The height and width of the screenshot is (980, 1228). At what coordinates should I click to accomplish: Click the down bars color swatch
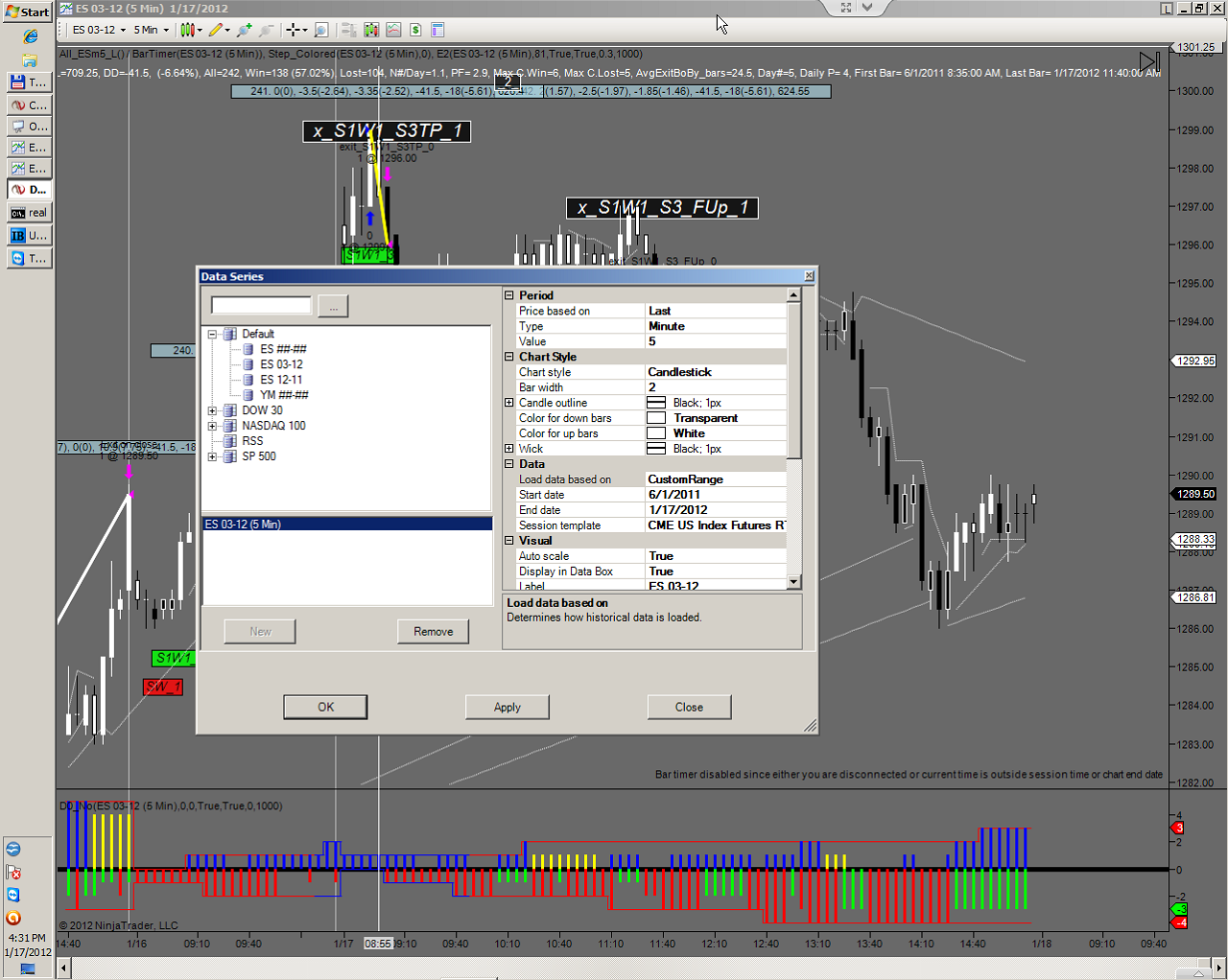(656, 418)
